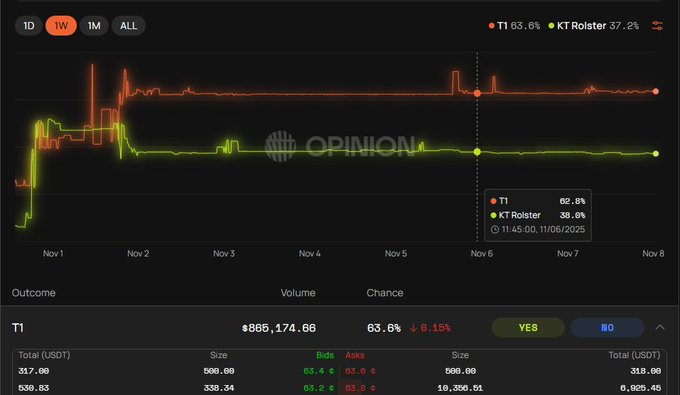Click the 10,356.51 ask size
This screenshot has height=395, width=680.
460,388
